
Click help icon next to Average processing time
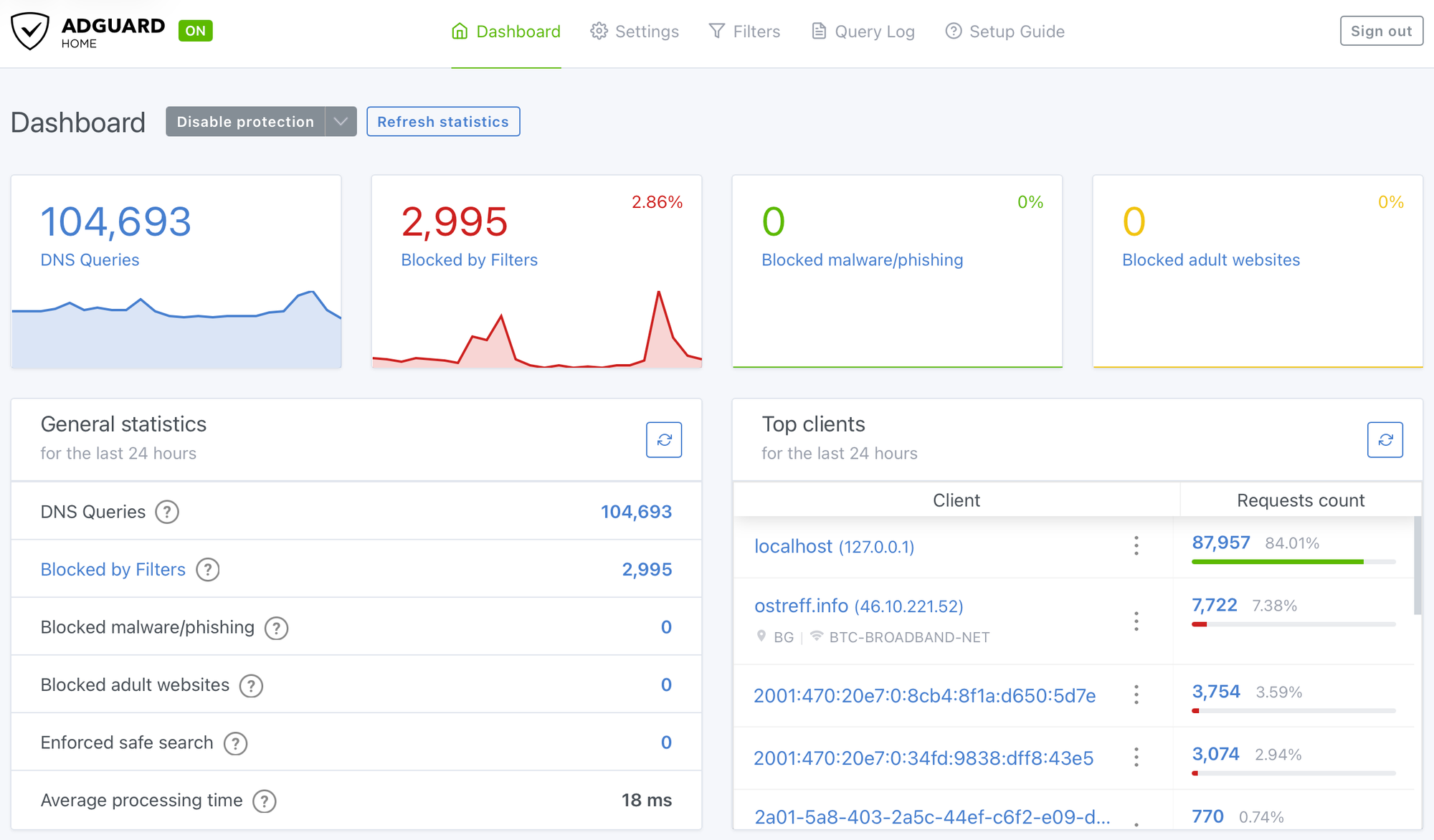click(x=265, y=801)
